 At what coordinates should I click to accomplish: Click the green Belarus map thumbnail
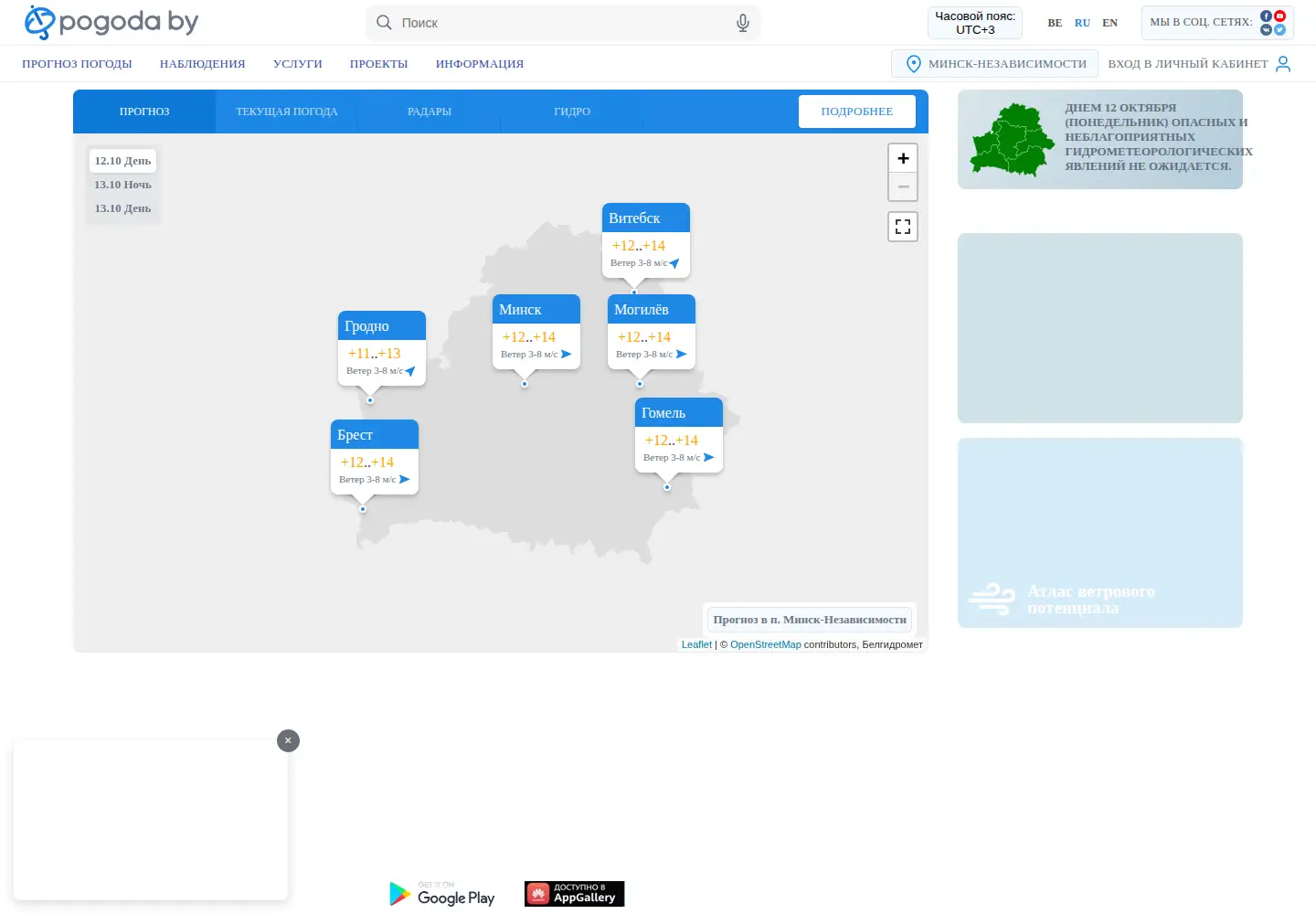point(1012,139)
